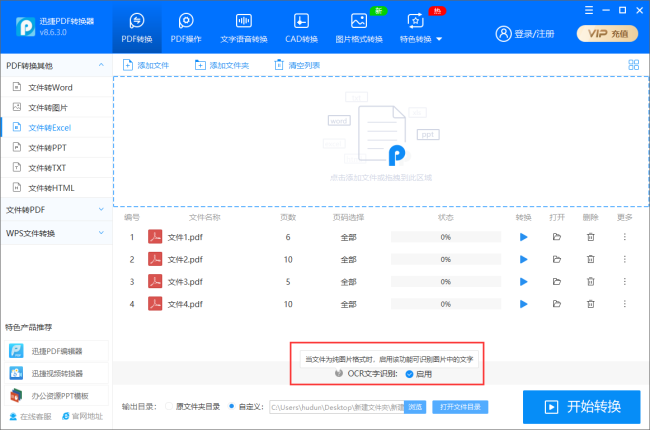Screen dimensions: 650x430
Task: Click the 0% progress bar of 文件1.pdf
Action: (x=446, y=237)
